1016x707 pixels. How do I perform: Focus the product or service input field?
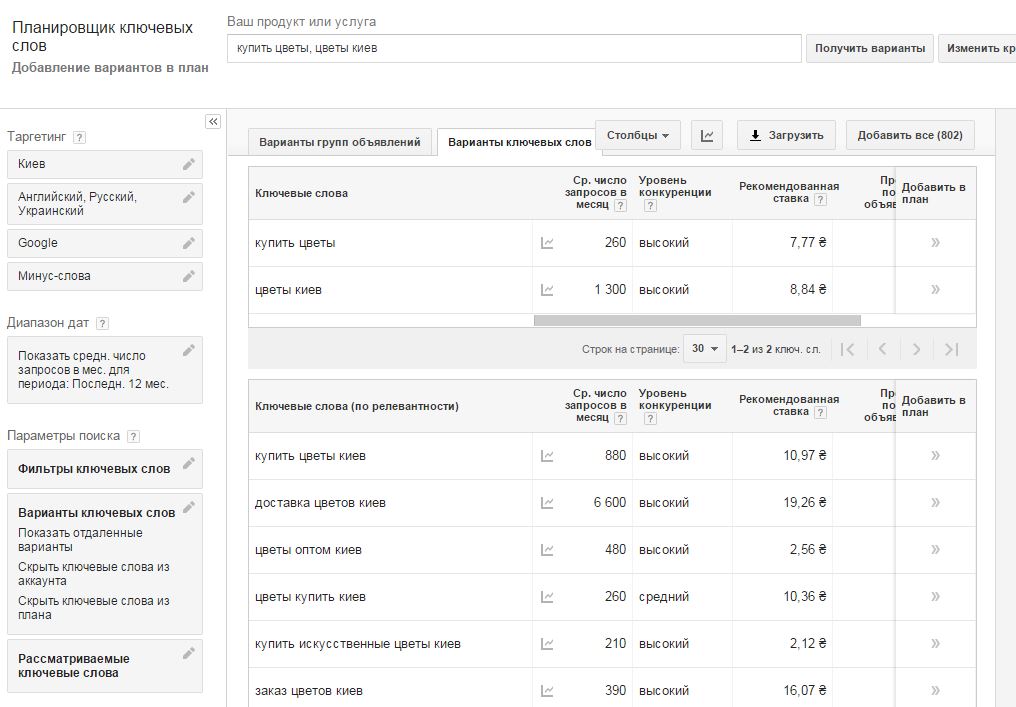(514, 48)
